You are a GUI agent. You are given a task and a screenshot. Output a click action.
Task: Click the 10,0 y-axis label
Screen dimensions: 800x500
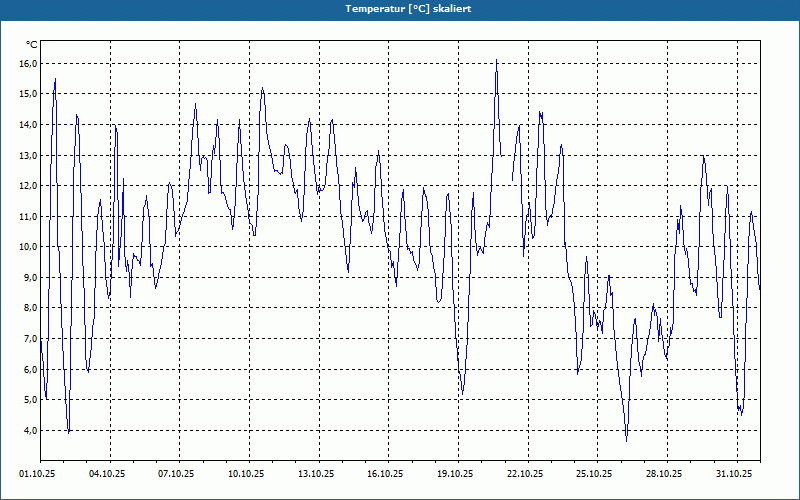(28, 247)
